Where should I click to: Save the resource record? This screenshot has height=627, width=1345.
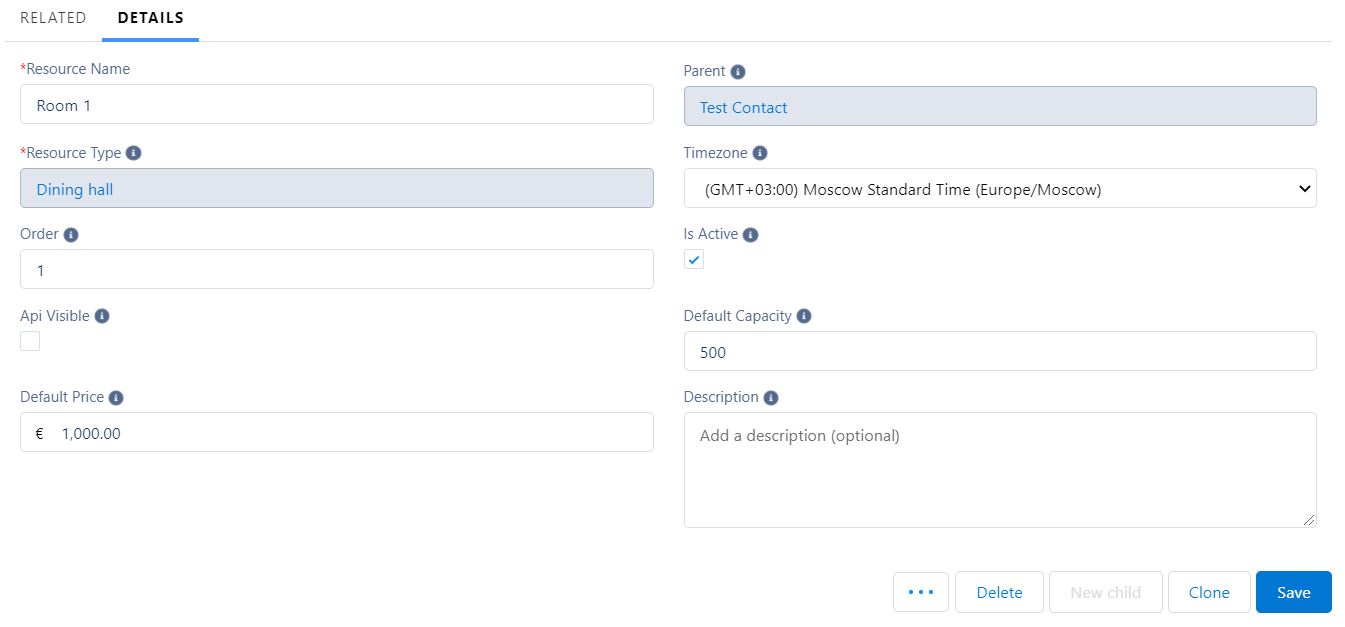point(1293,592)
